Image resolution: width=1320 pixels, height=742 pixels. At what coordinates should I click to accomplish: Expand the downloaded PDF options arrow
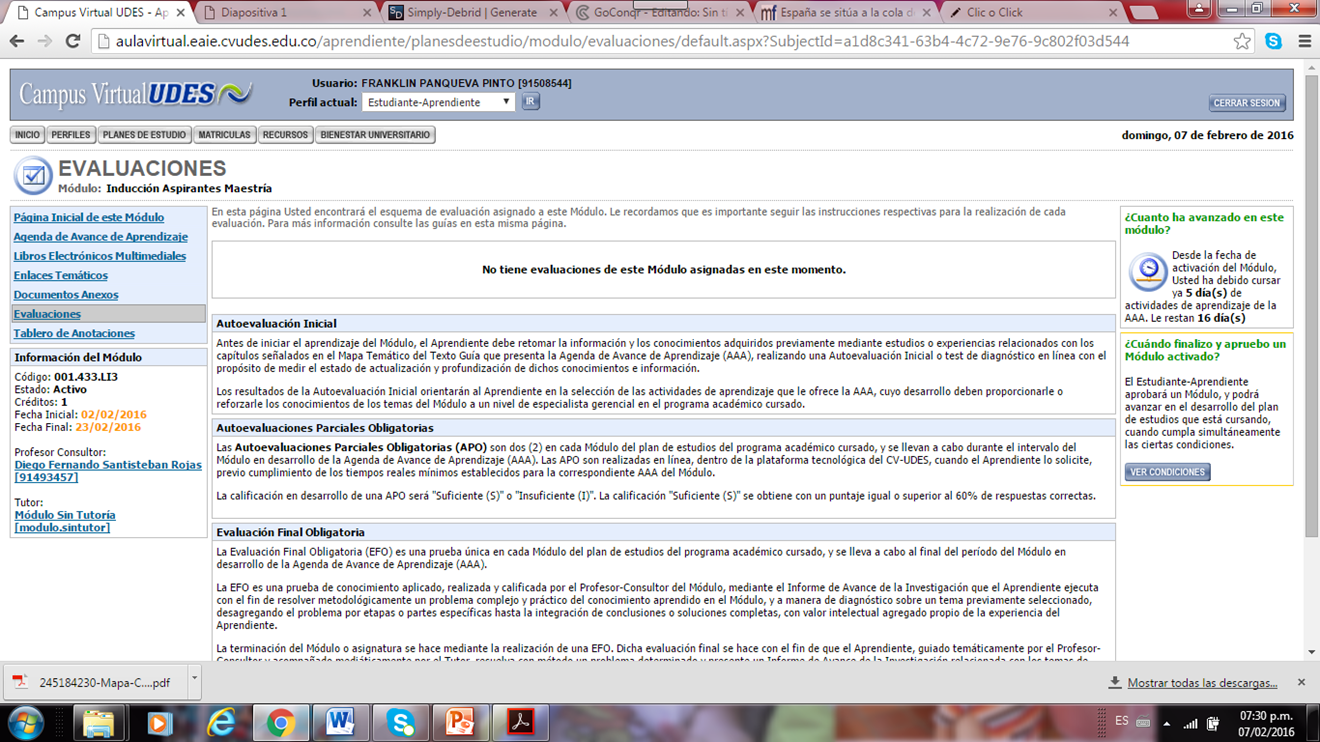194,680
